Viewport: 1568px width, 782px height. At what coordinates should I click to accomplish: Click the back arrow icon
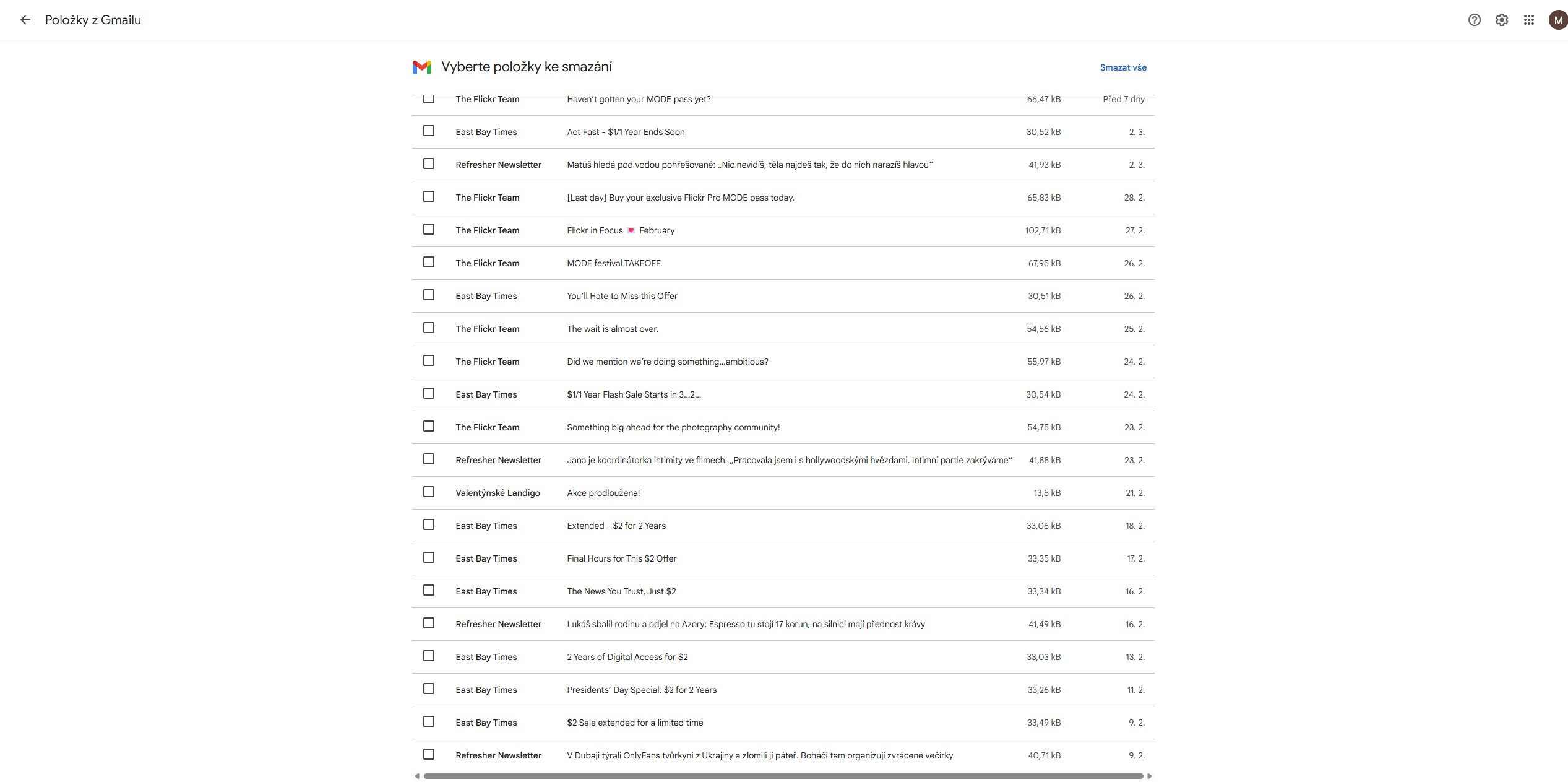pyautogui.click(x=25, y=20)
